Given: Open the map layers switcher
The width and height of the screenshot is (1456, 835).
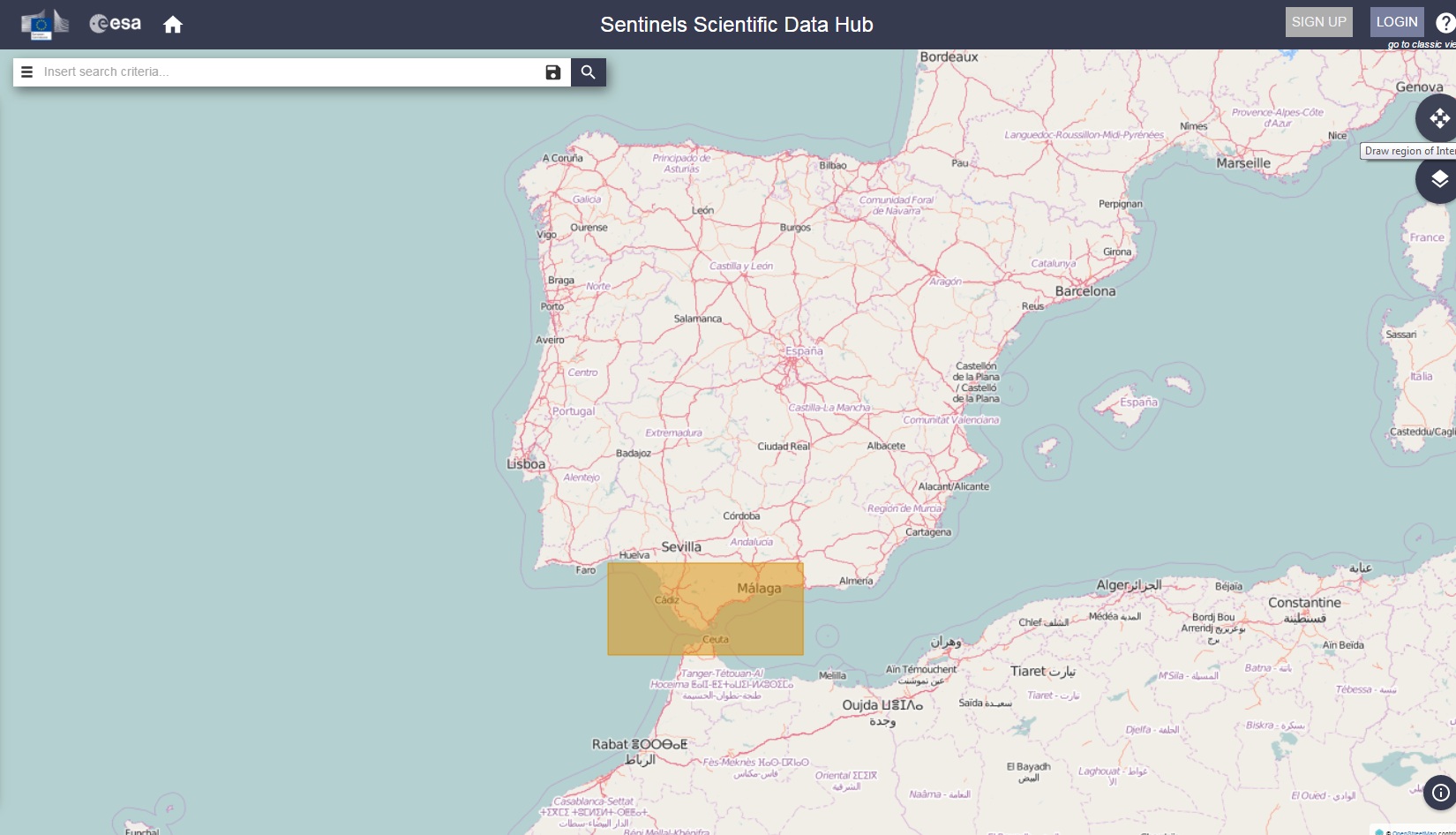Looking at the screenshot, I should coord(1438,180).
